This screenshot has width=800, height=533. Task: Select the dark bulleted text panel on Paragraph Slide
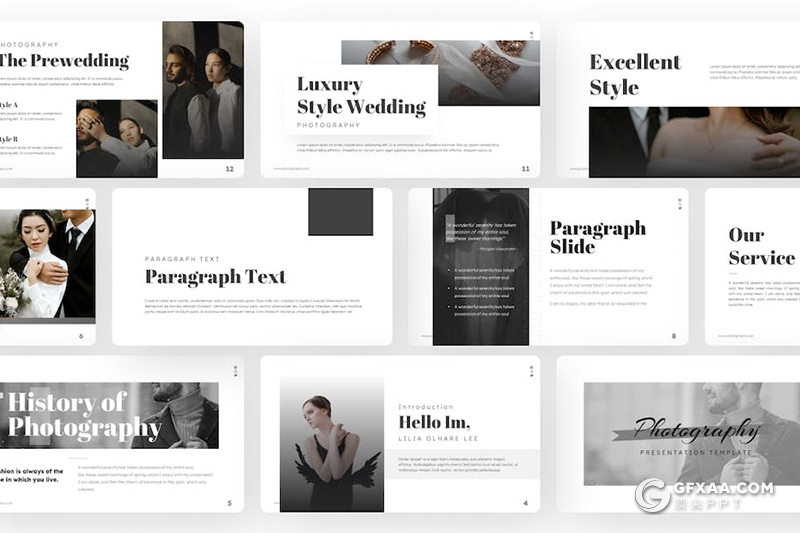tap(480, 267)
